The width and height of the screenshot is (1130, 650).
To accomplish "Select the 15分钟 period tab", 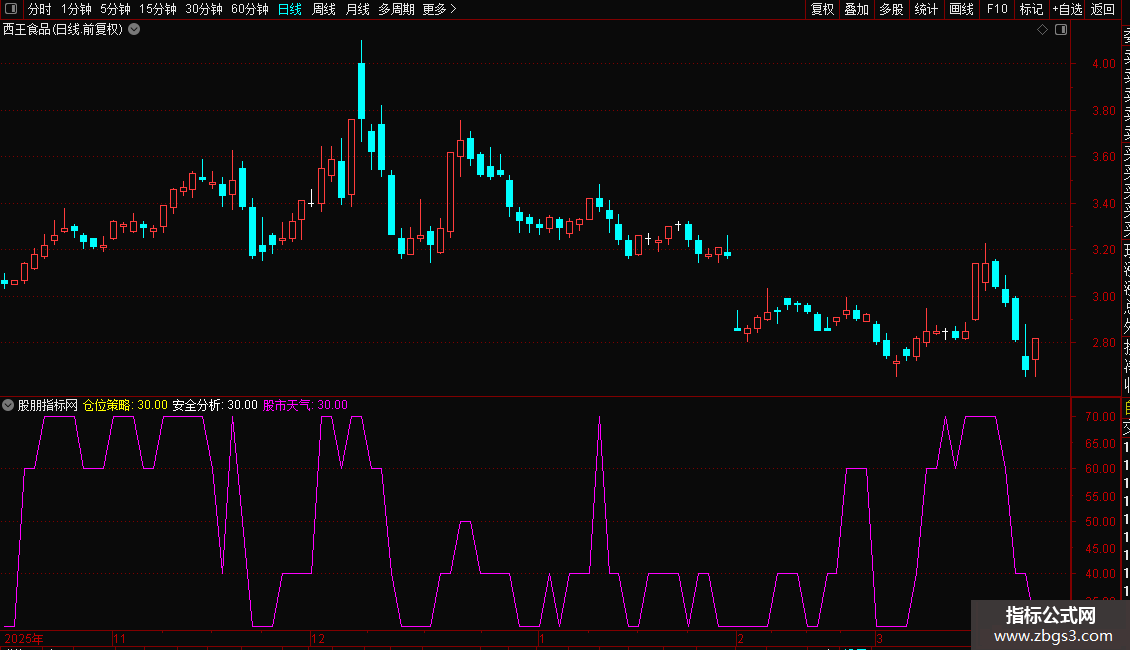I will [158, 9].
